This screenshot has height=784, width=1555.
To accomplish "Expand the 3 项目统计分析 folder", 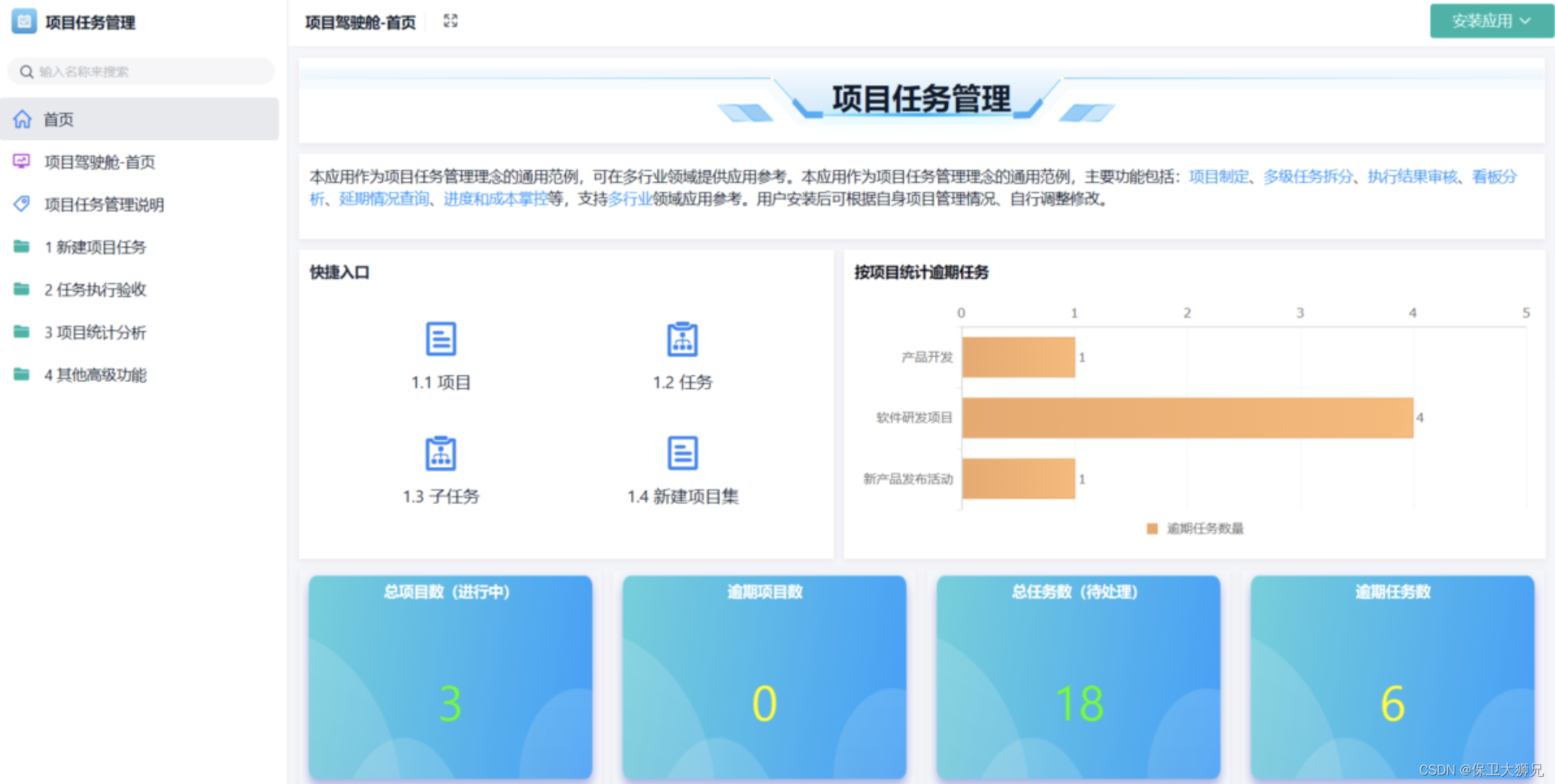I will point(95,332).
